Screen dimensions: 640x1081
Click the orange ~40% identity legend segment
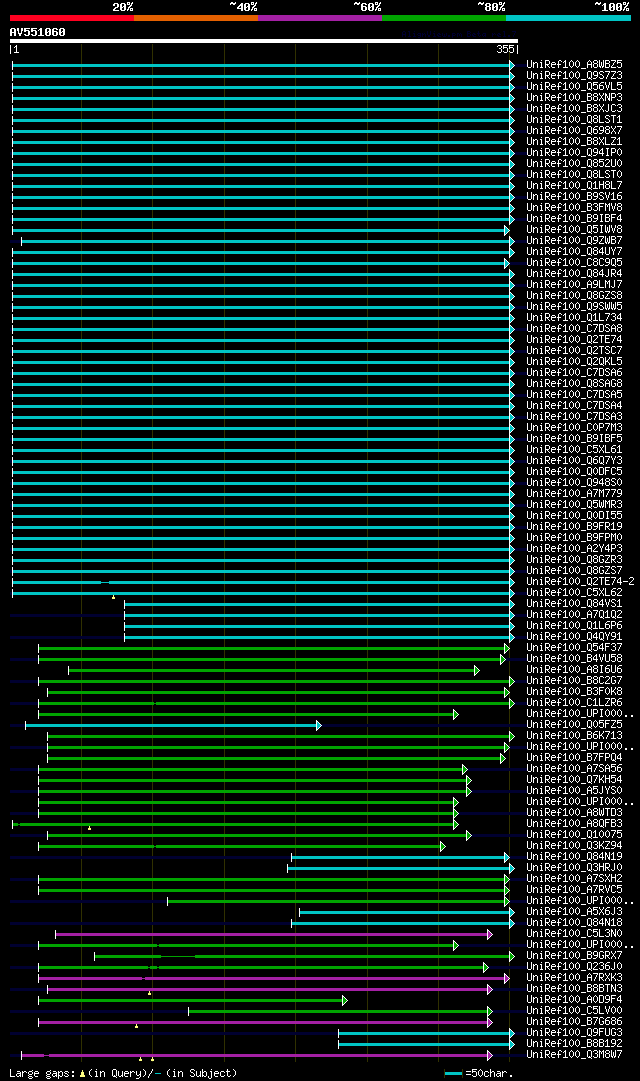(196, 18)
